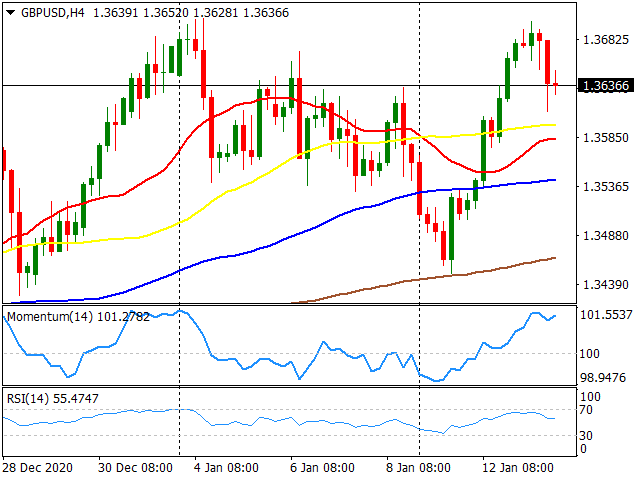Click the 28 Dec 2020 date label
The height and width of the screenshot is (480, 640).
38,467
